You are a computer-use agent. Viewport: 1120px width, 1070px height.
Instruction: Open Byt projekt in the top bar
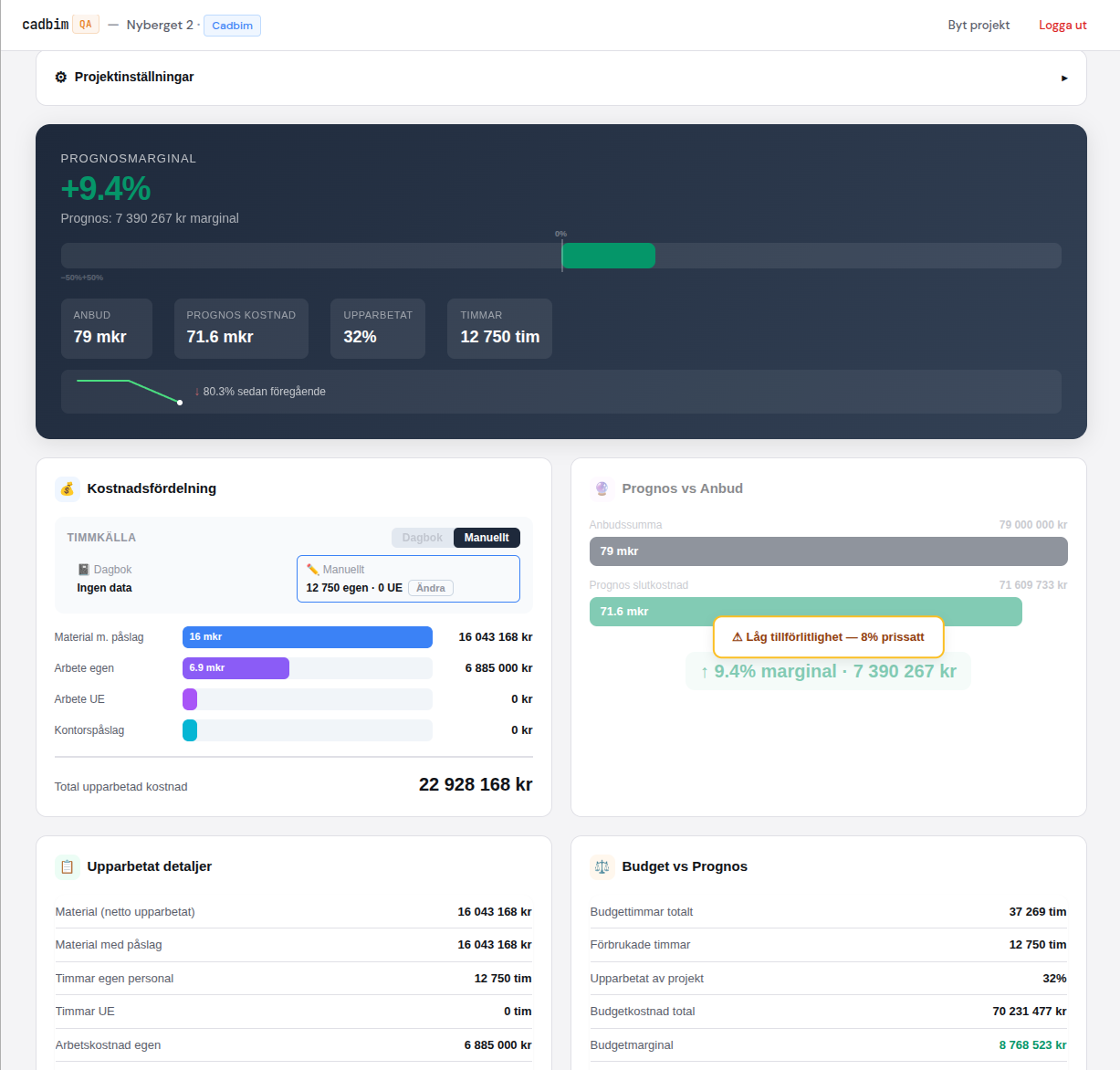coord(979,26)
